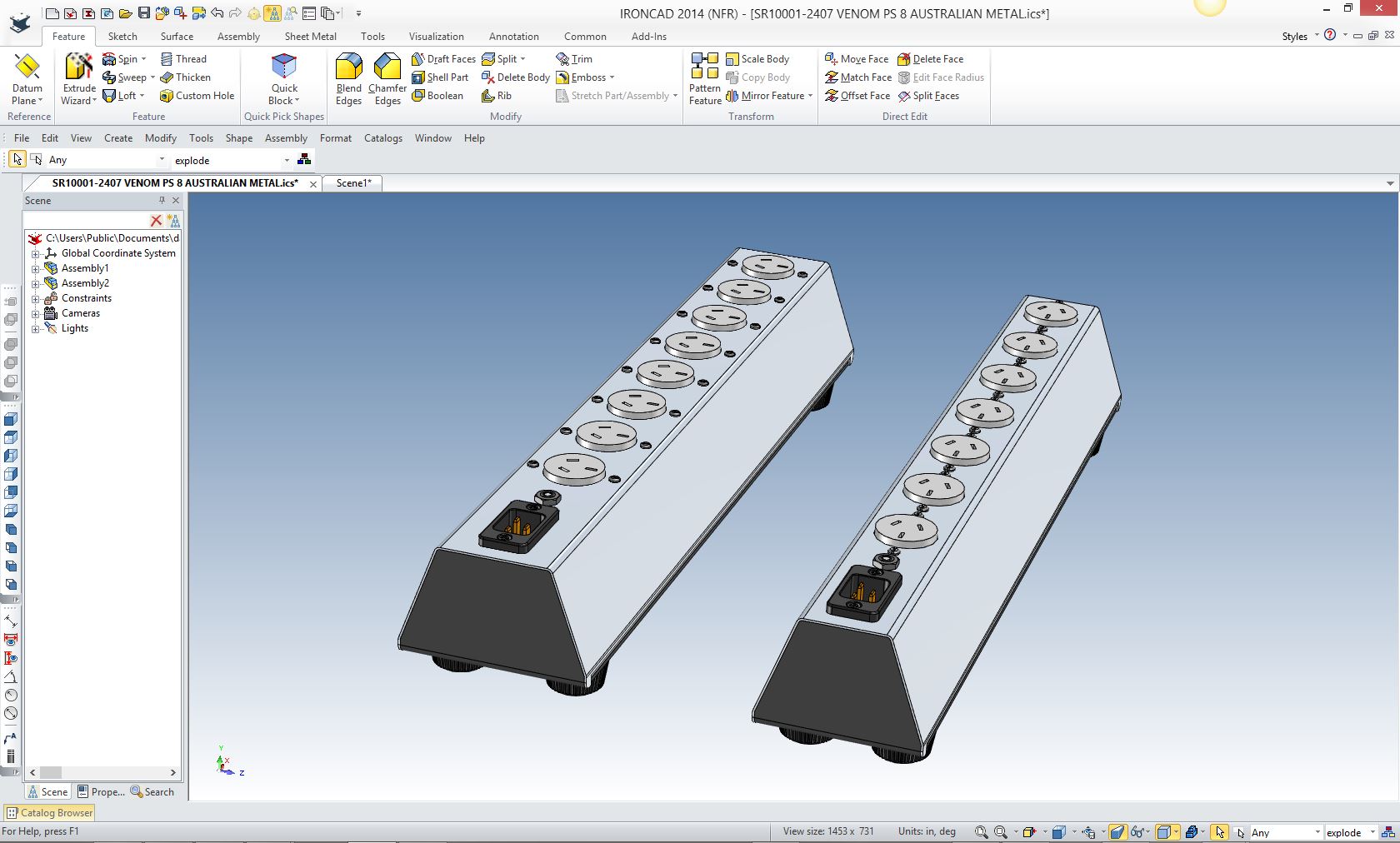
Task: Click the Scene browser search field
Action: [87, 221]
